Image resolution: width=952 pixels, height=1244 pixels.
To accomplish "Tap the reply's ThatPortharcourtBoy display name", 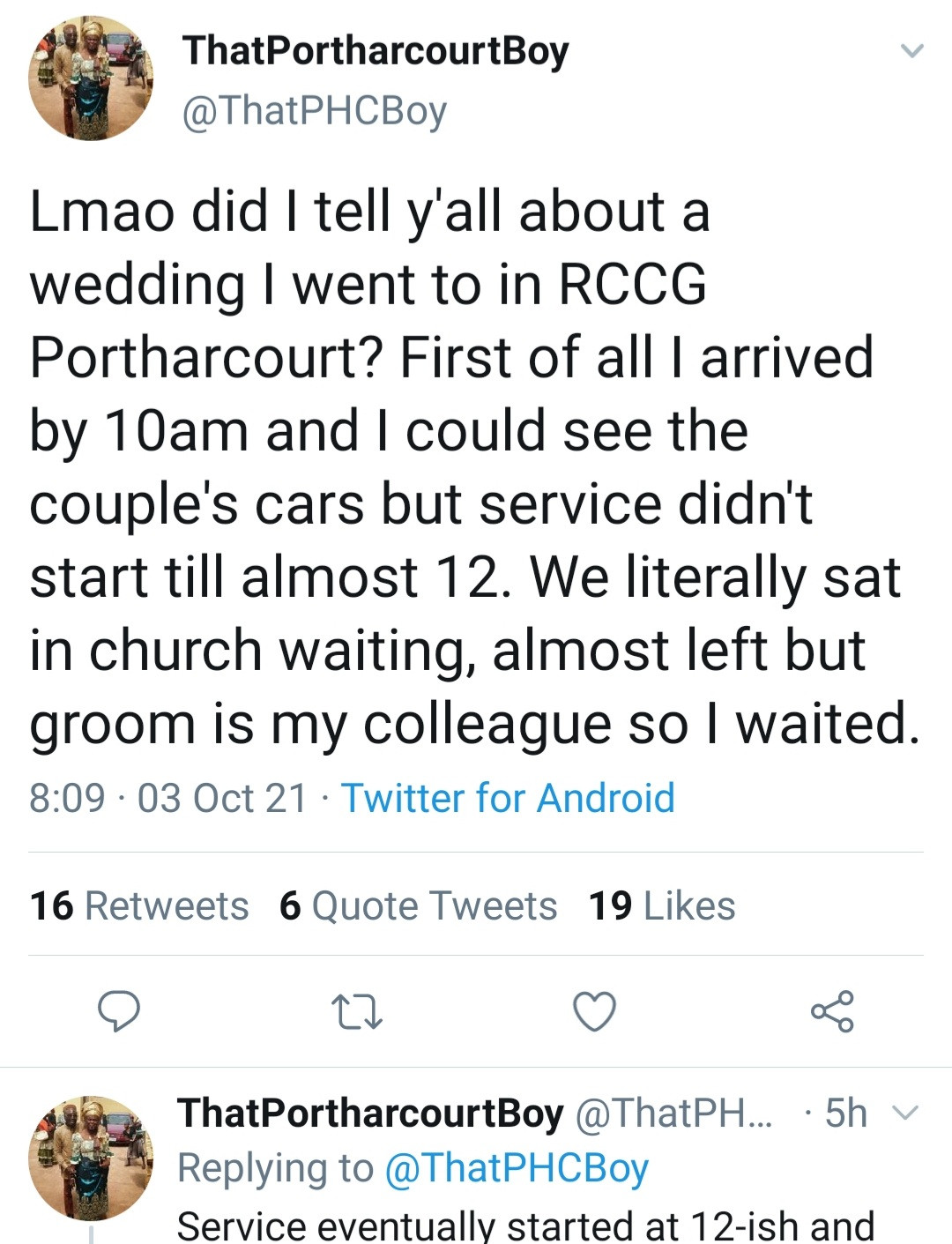I will [370, 1113].
